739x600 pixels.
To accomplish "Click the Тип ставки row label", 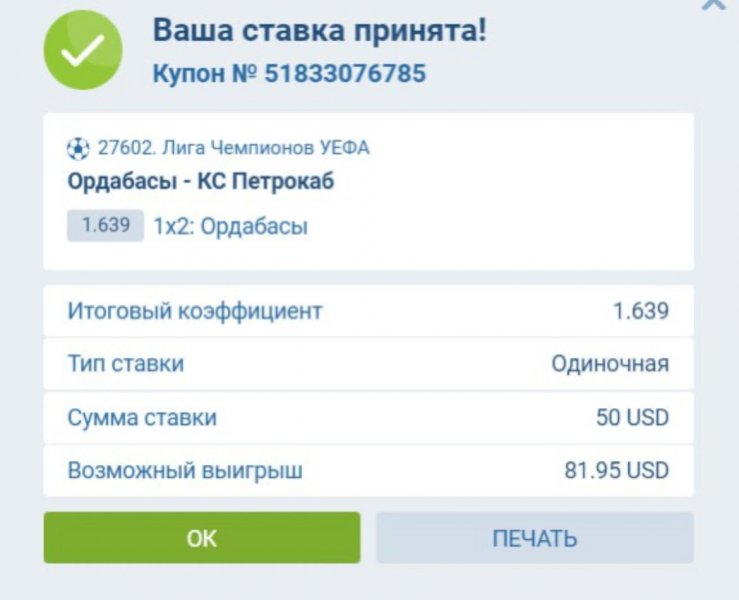I will [126, 364].
